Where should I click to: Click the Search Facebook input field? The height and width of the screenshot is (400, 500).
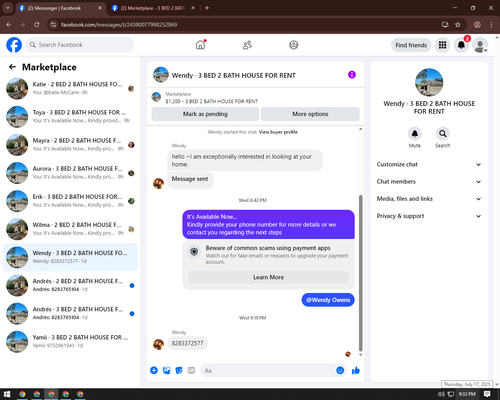[x=80, y=45]
